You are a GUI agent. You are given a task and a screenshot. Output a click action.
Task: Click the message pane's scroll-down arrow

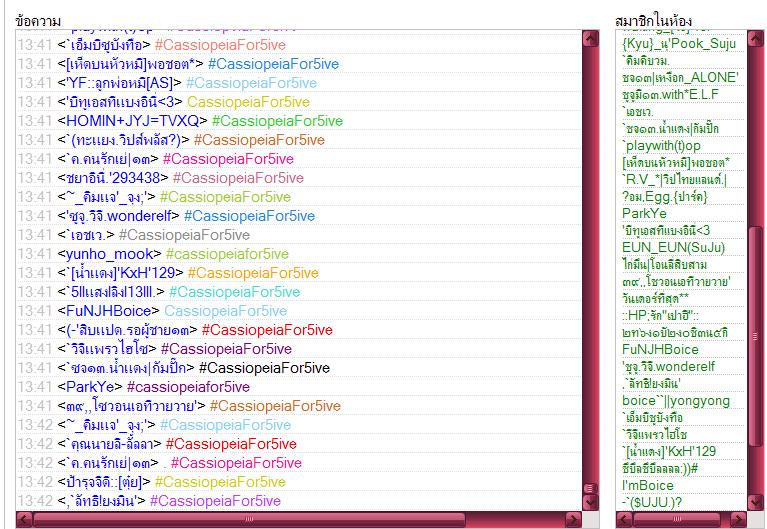(x=591, y=502)
